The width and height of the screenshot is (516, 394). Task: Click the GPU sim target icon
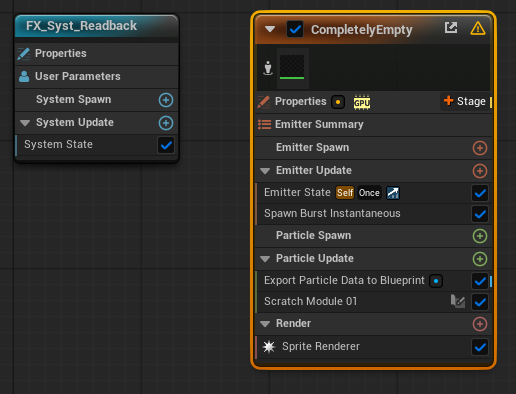point(362,102)
